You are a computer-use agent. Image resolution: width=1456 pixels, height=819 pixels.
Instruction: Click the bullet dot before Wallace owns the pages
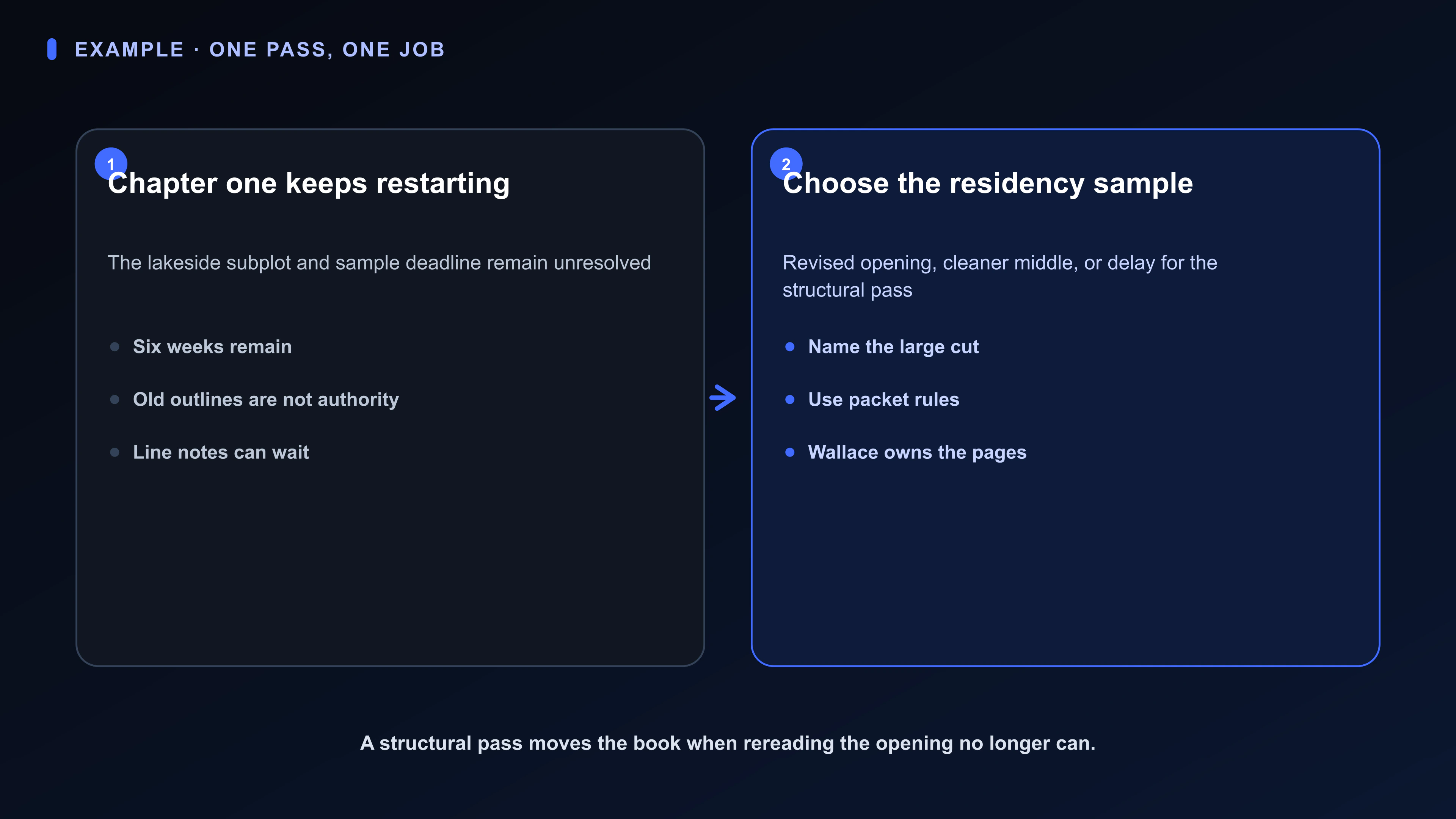[x=789, y=452]
